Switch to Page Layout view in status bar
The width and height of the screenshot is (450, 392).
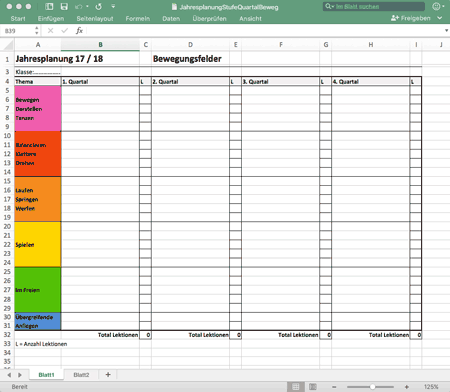click(313, 387)
